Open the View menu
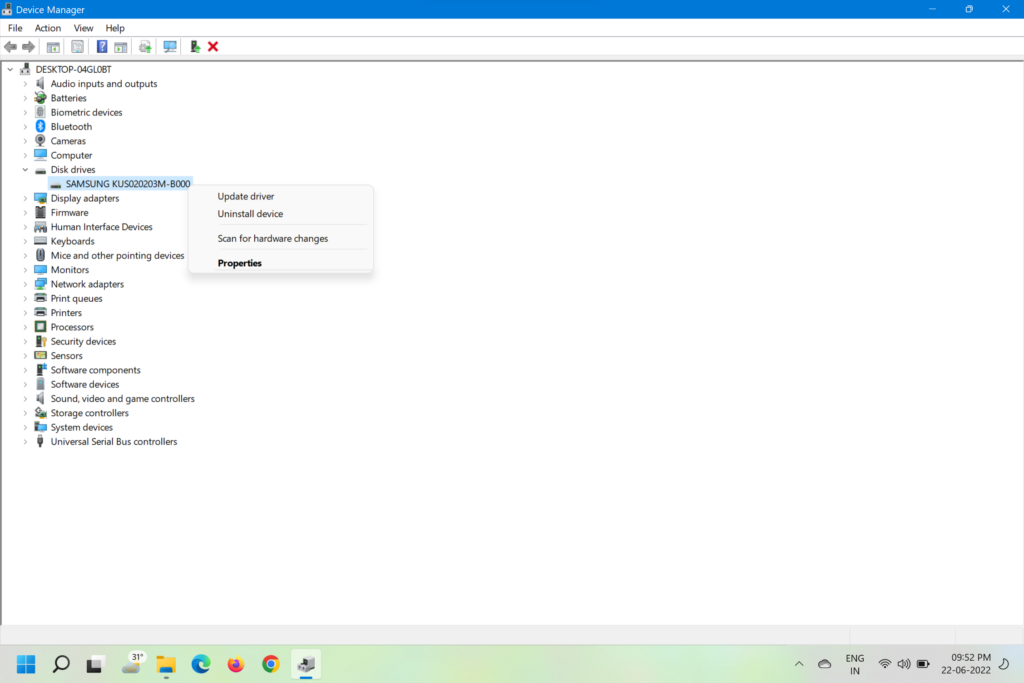 [83, 28]
